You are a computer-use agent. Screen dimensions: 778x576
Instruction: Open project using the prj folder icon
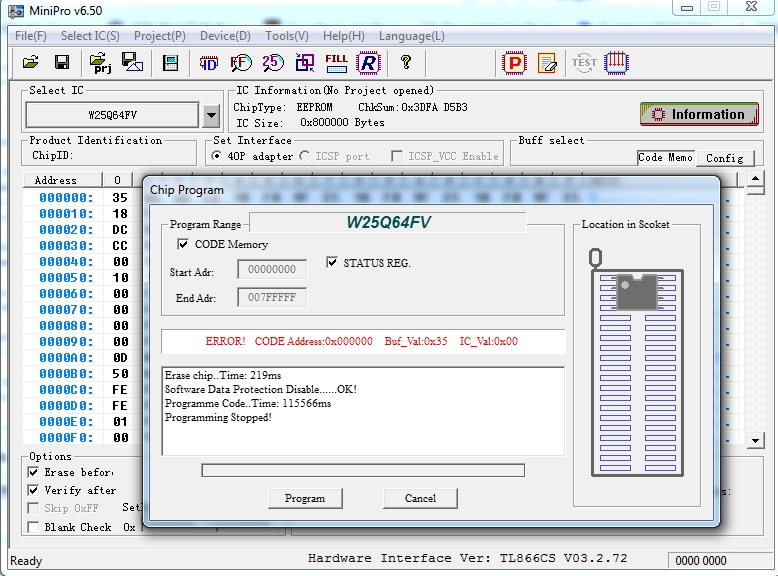[100, 63]
